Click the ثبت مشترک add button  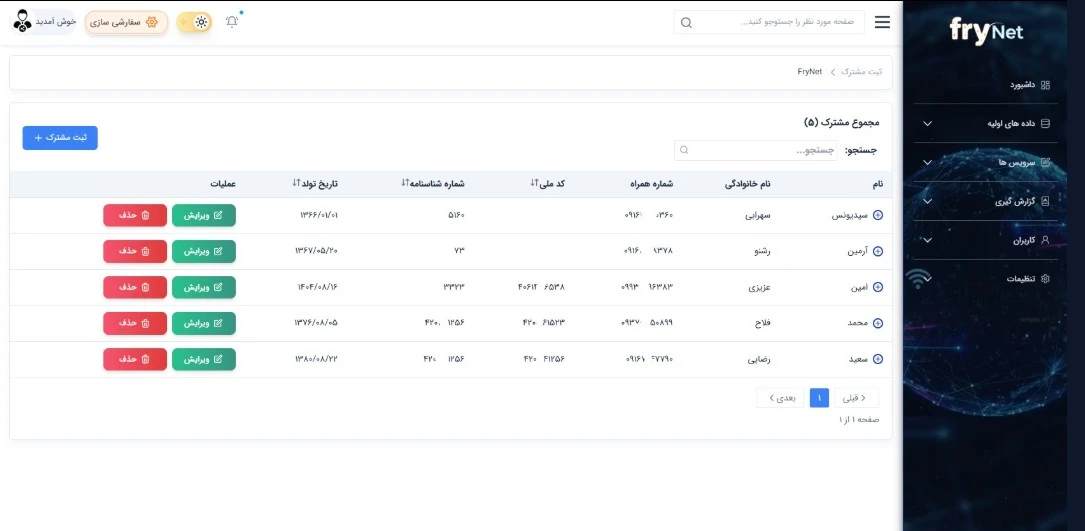(60, 138)
